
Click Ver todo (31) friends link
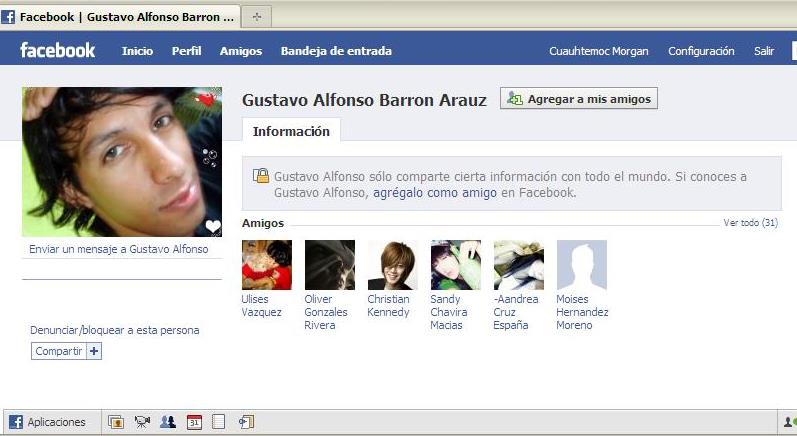pos(750,223)
